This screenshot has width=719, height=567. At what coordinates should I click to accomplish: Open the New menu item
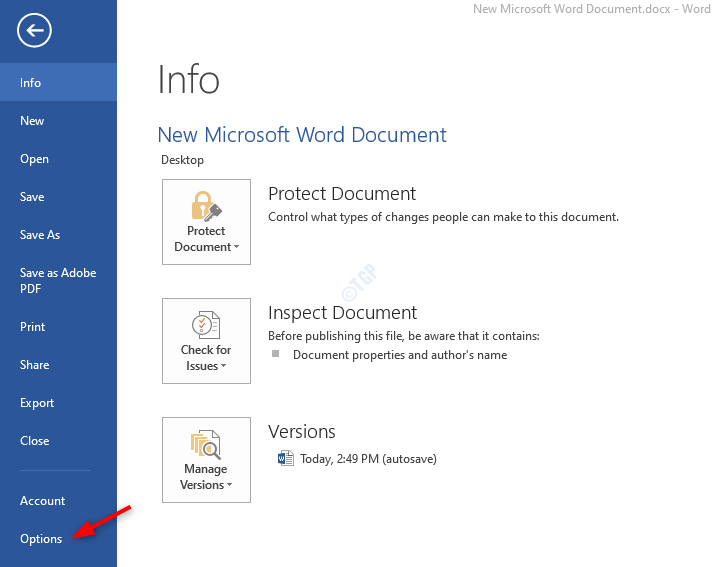pos(58,121)
